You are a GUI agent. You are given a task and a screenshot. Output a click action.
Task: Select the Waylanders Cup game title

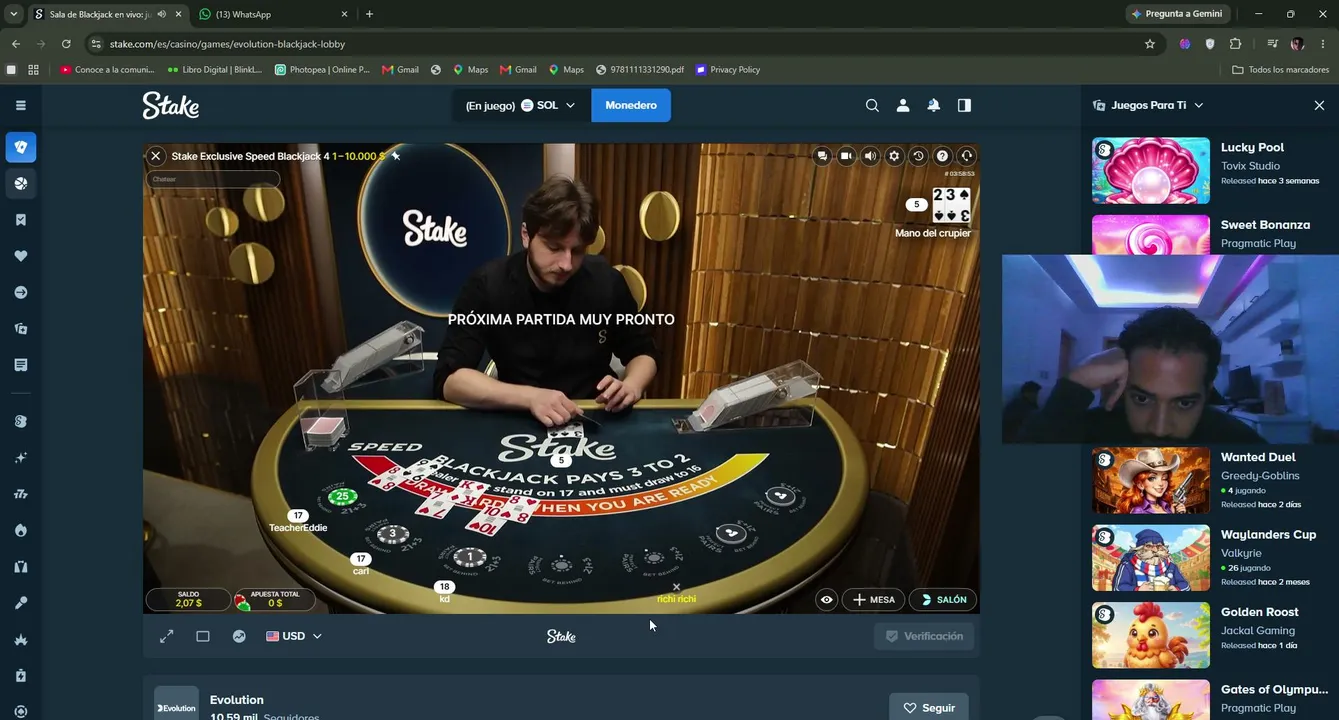pyautogui.click(x=1269, y=535)
